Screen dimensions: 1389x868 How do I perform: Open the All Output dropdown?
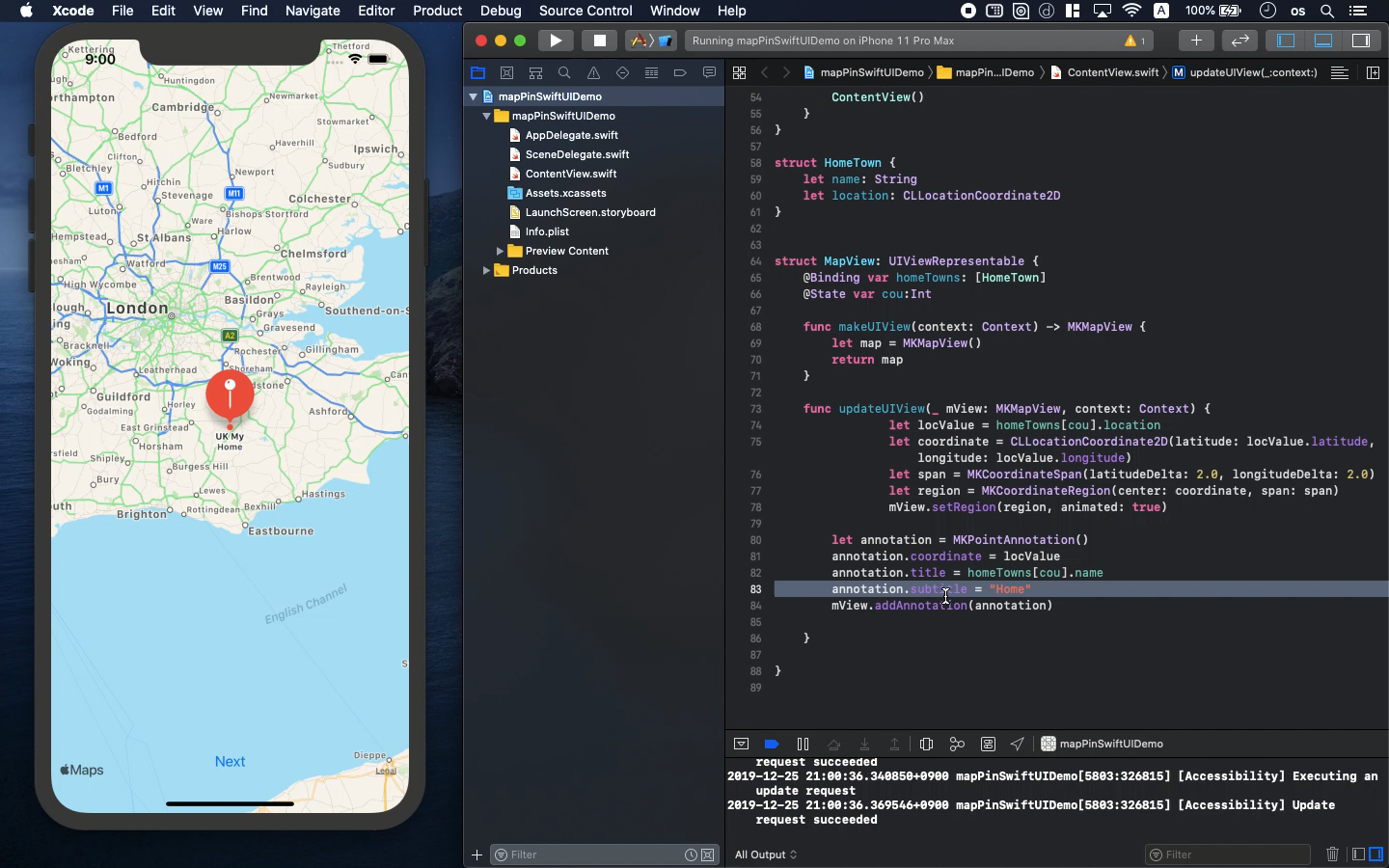point(766,854)
